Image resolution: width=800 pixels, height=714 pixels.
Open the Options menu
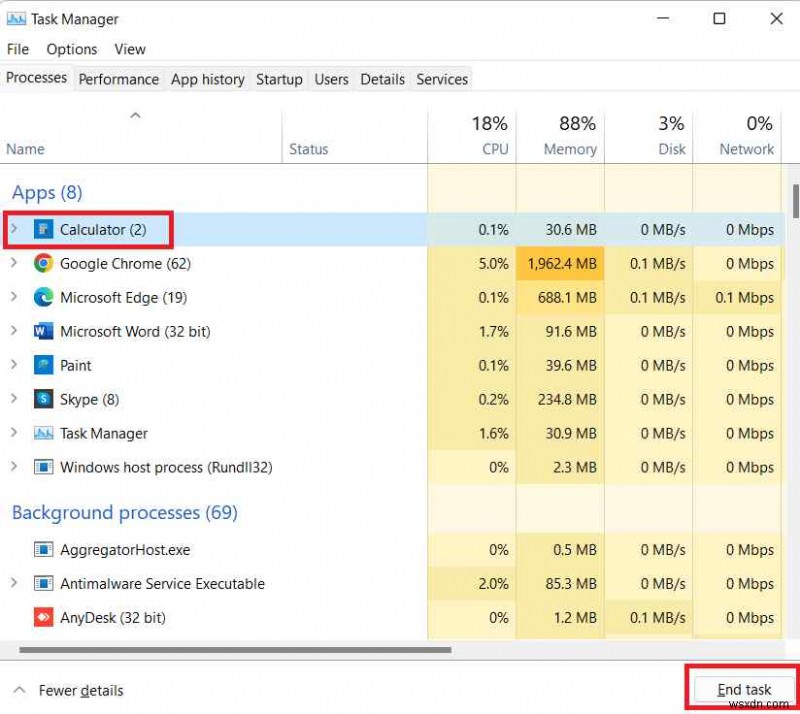[x=71, y=49]
